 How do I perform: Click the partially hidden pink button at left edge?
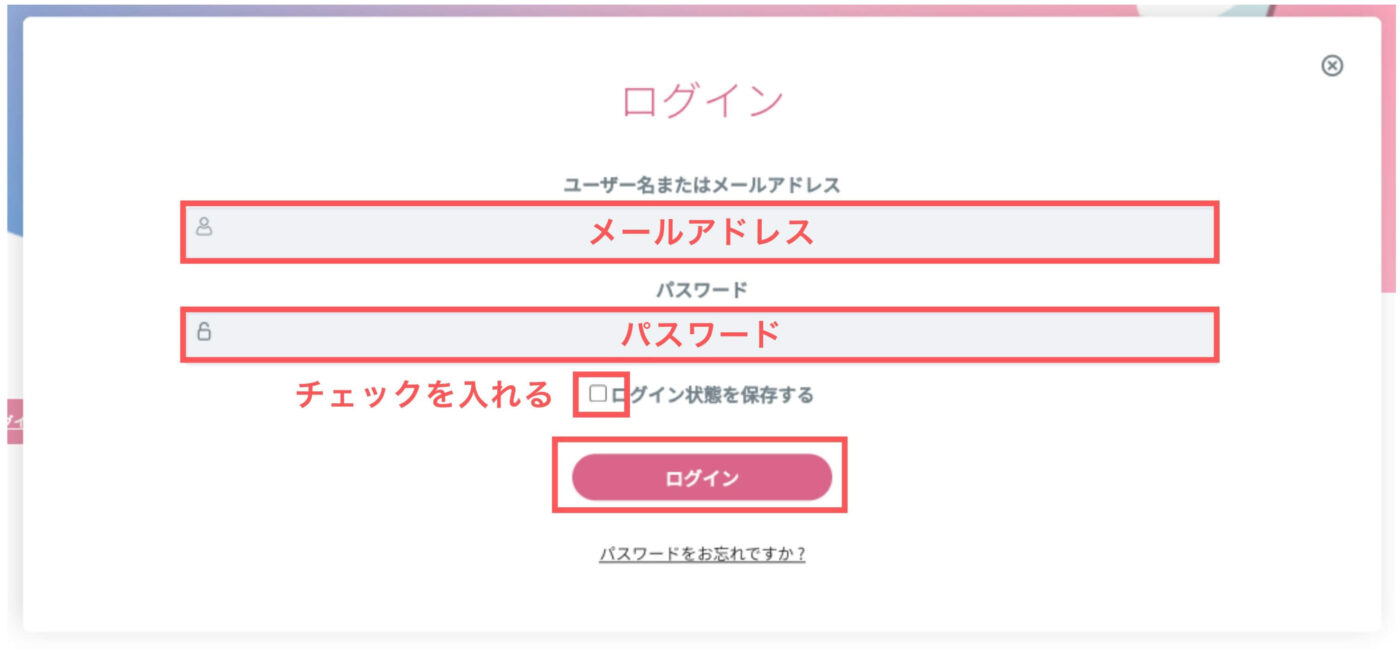coord(13,421)
